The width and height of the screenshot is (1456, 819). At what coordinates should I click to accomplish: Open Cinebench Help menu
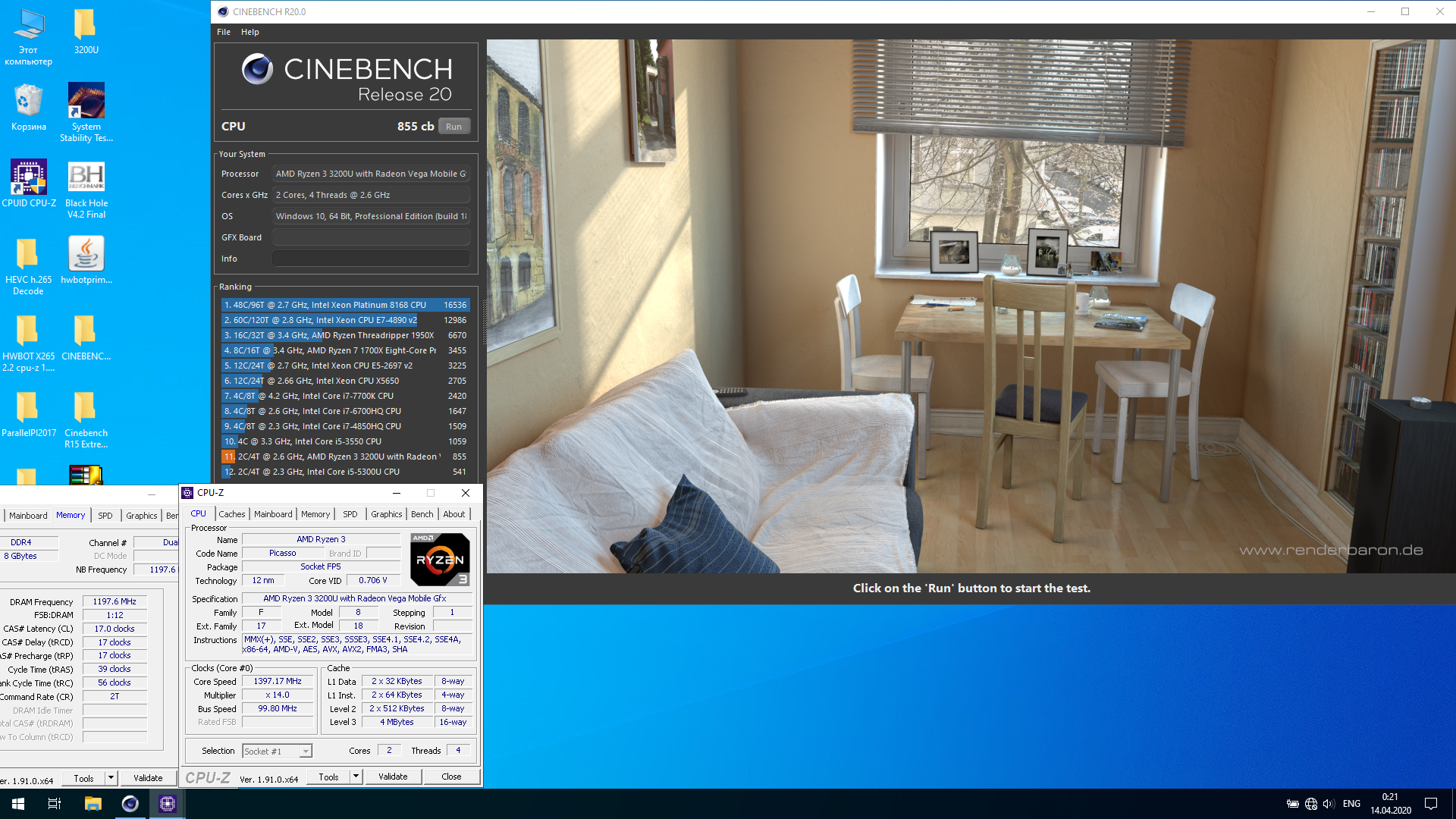coord(250,32)
